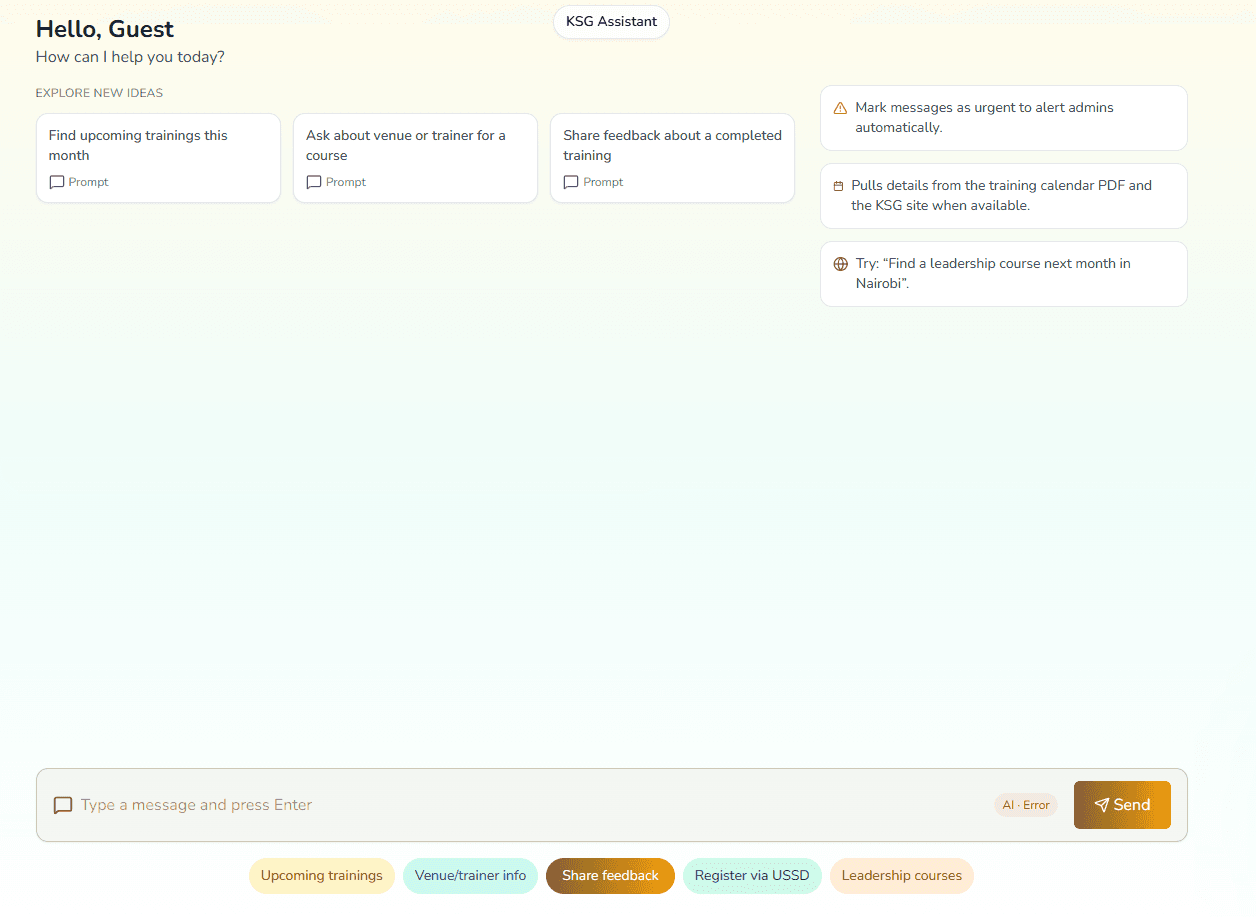Viewport: 1256px width, 917px height.
Task: Pick the Leadership courses chip
Action: [901, 876]
